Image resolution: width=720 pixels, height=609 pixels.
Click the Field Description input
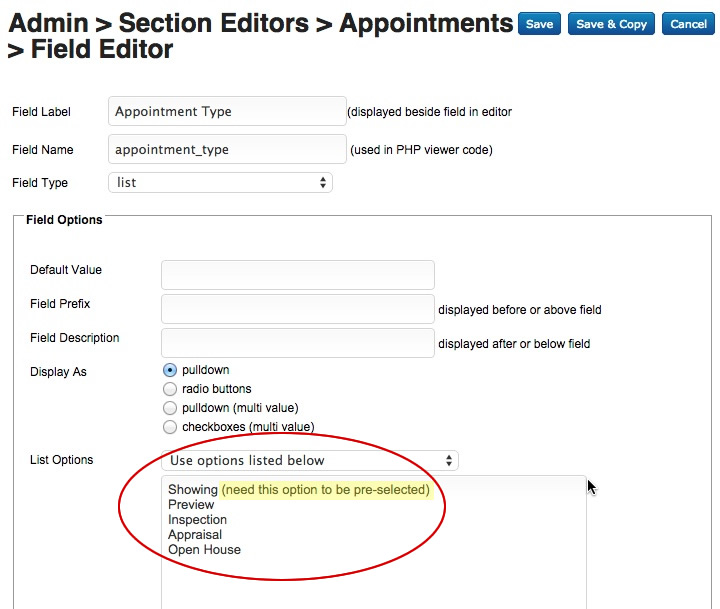tap(297, 343)
